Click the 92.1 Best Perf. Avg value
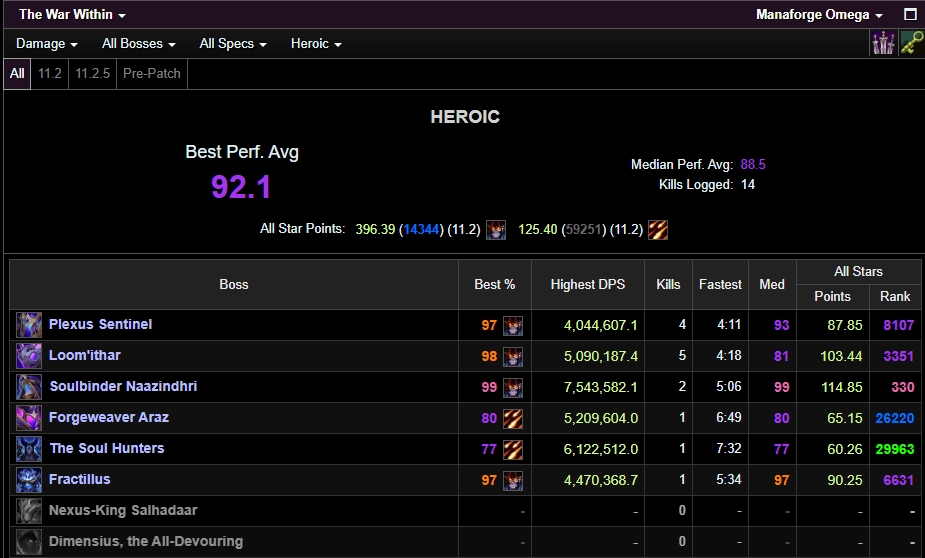925x558 pixels. click(x=241, y=187)
